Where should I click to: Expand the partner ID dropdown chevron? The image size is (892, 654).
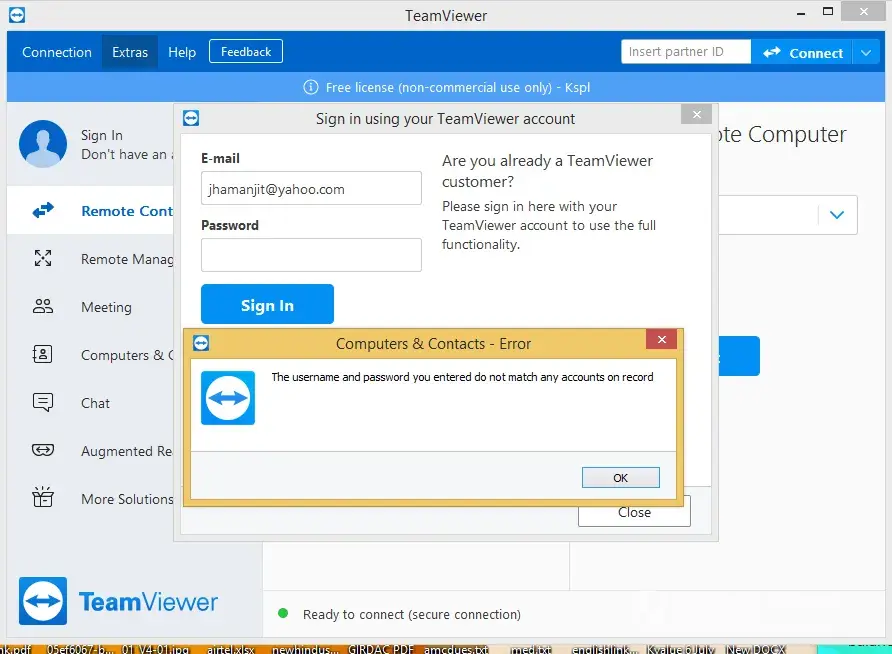coord(837,214)
